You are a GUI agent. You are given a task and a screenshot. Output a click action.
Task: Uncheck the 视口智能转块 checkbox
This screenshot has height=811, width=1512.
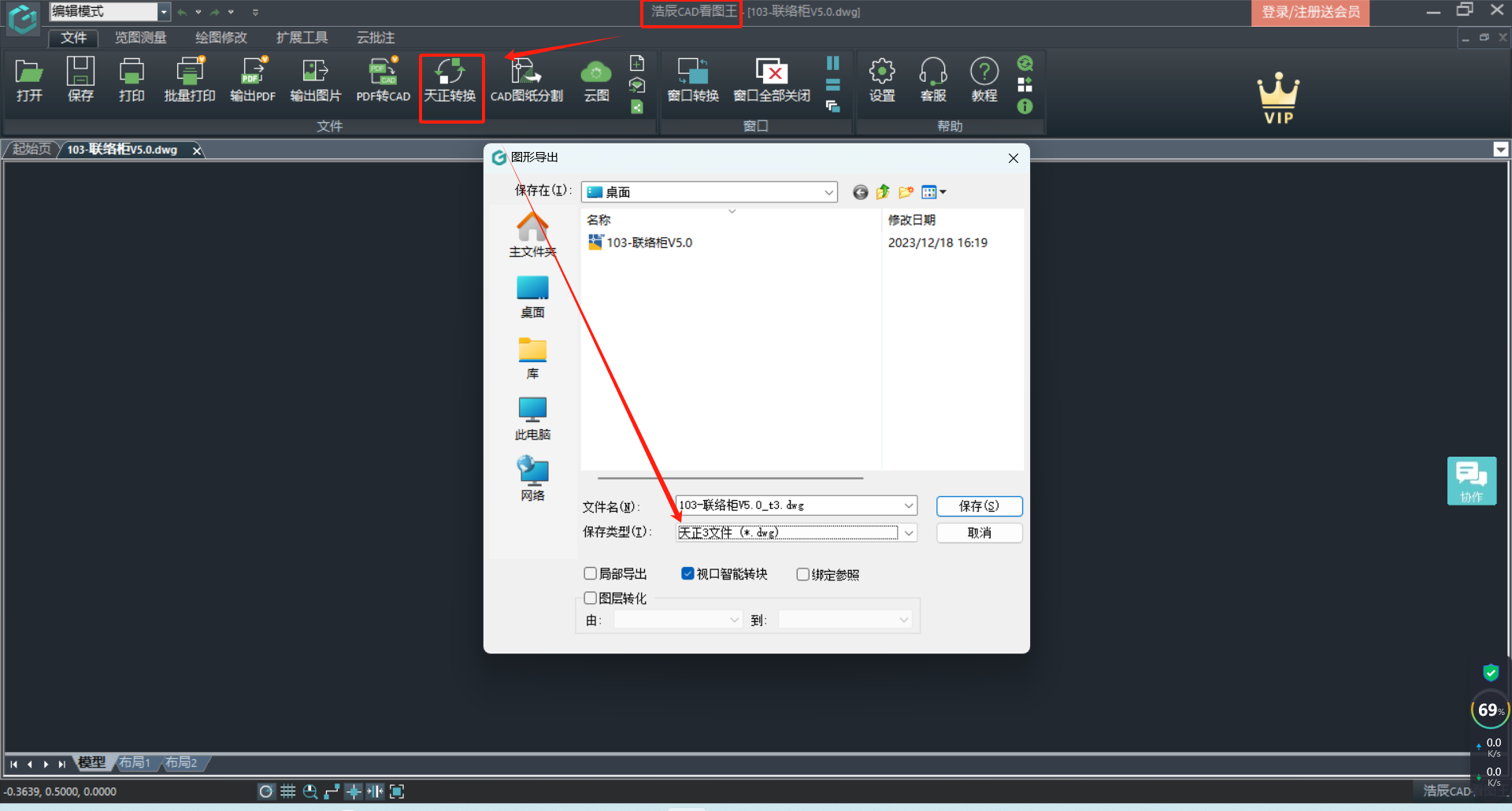click(x=687, y=574)
